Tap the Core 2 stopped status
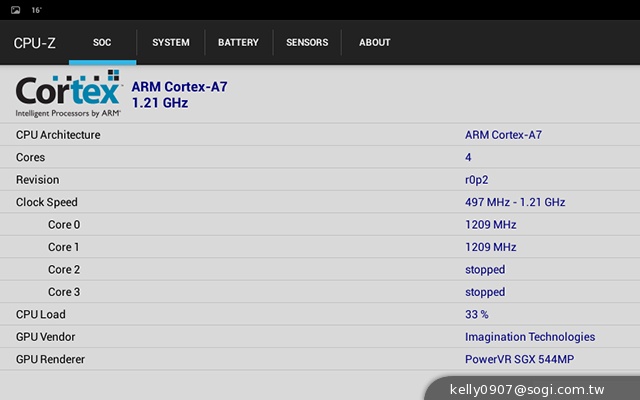This screenshot has height=400, width=640. [x=485, y=270]
